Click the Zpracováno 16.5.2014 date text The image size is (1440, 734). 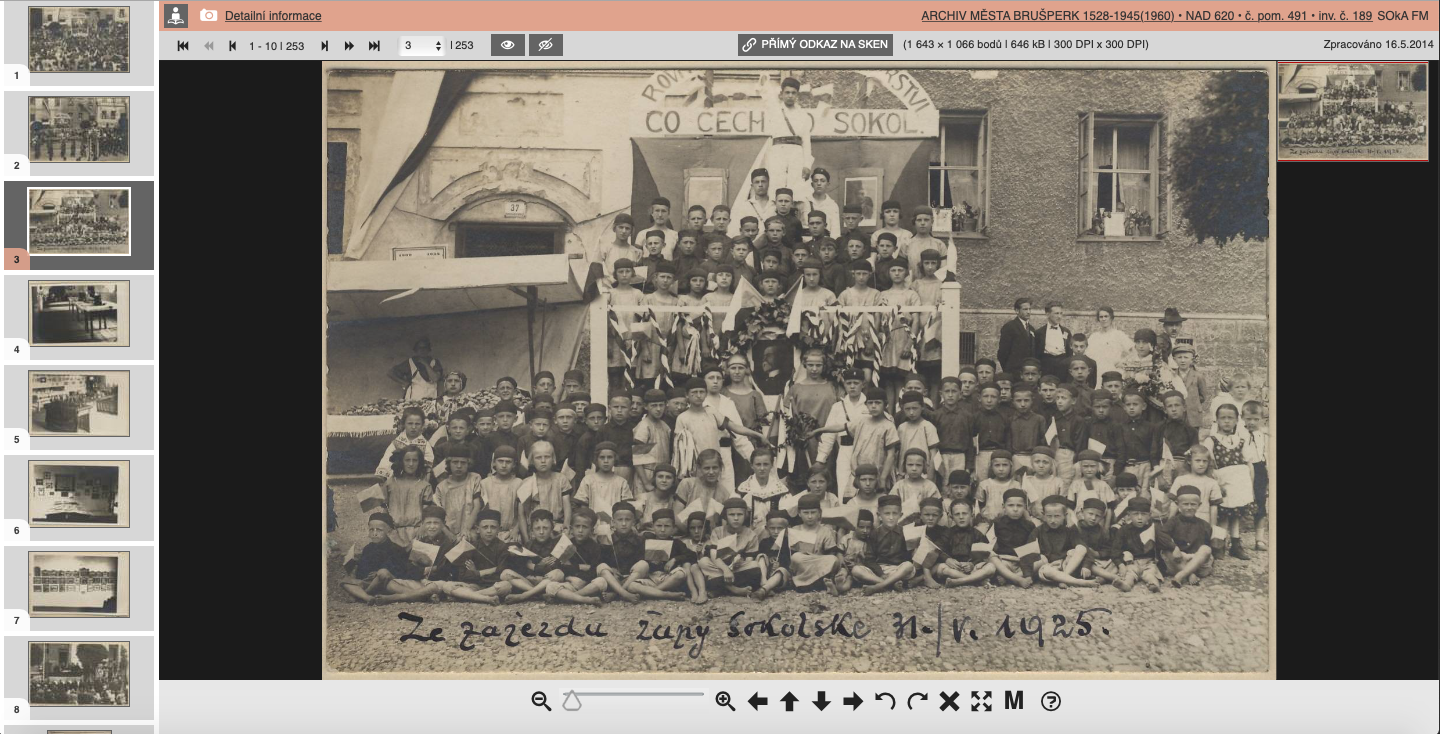point(1378,45)
